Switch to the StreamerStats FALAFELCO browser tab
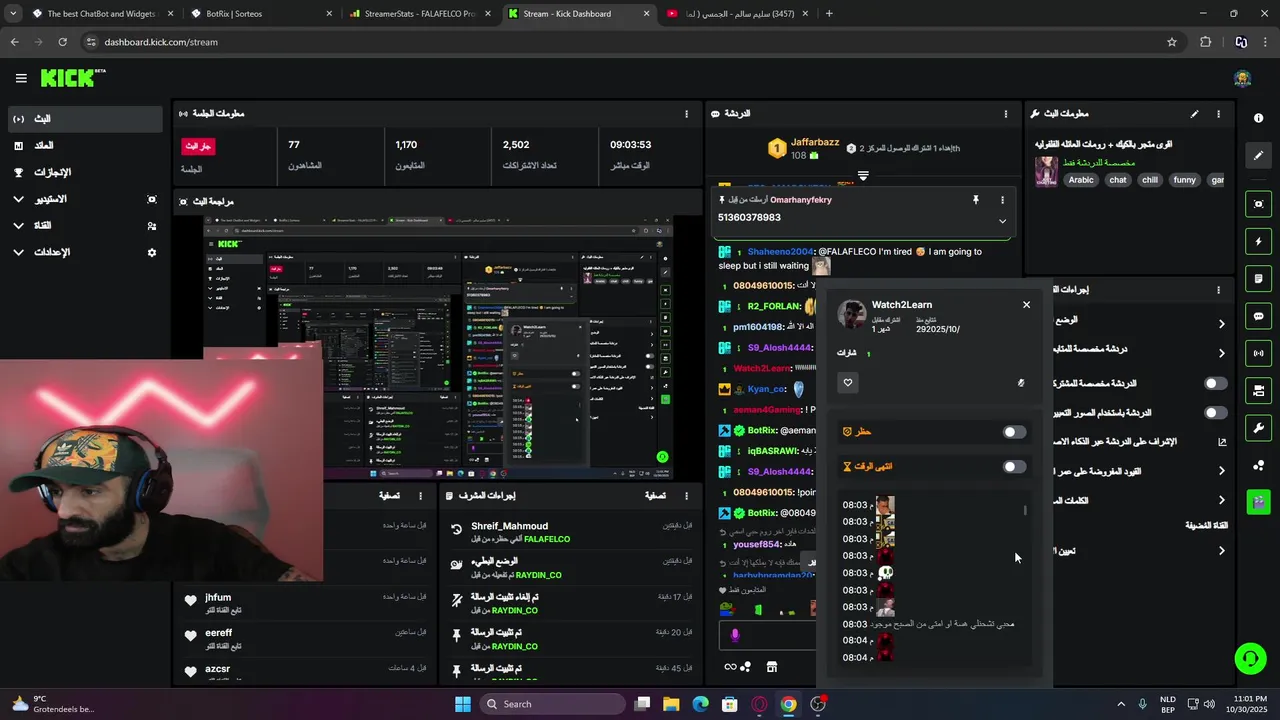Viewport: 1280px width, 720px height. pos(420,14)
